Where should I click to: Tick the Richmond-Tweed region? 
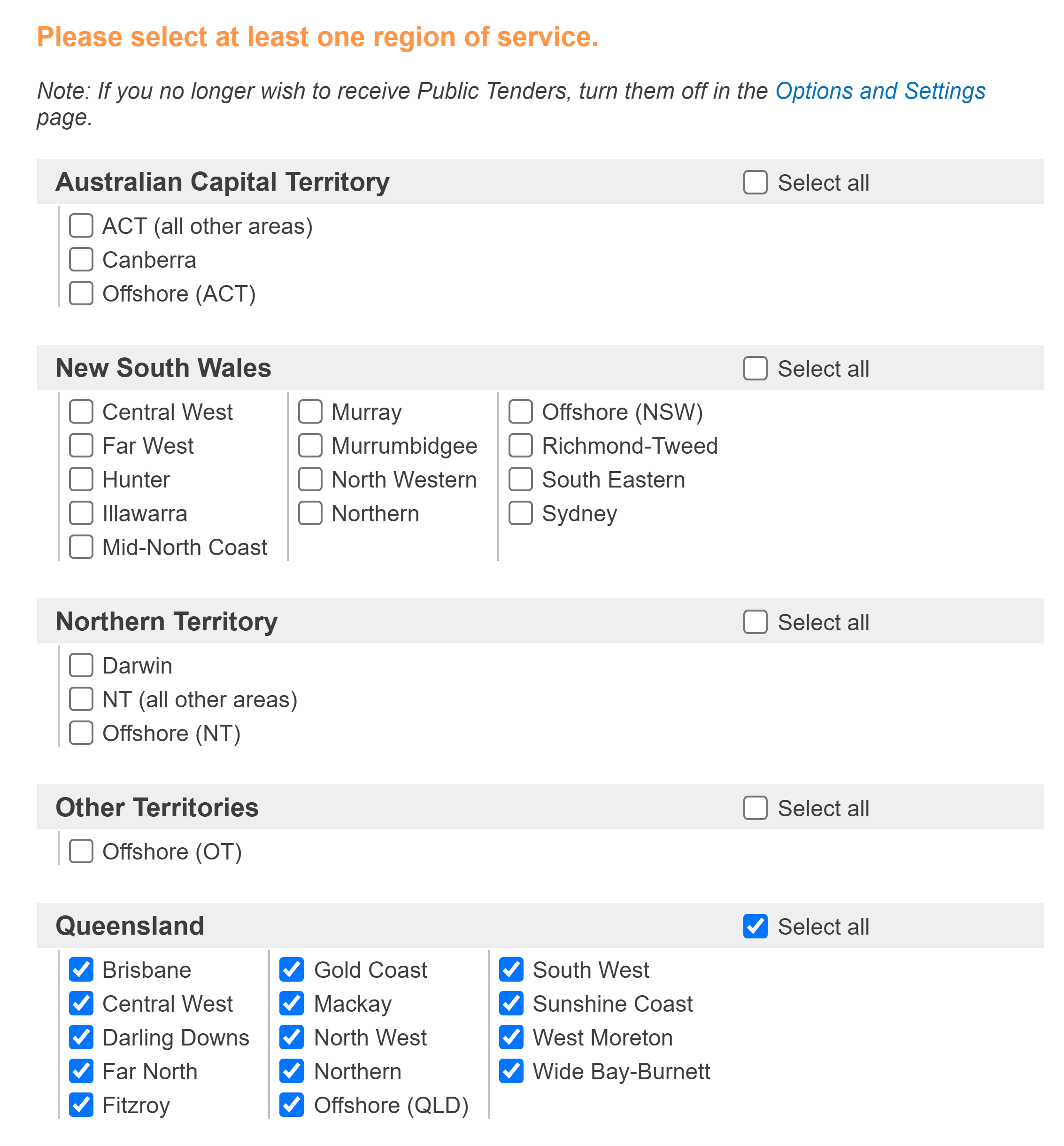pos(520,445)
